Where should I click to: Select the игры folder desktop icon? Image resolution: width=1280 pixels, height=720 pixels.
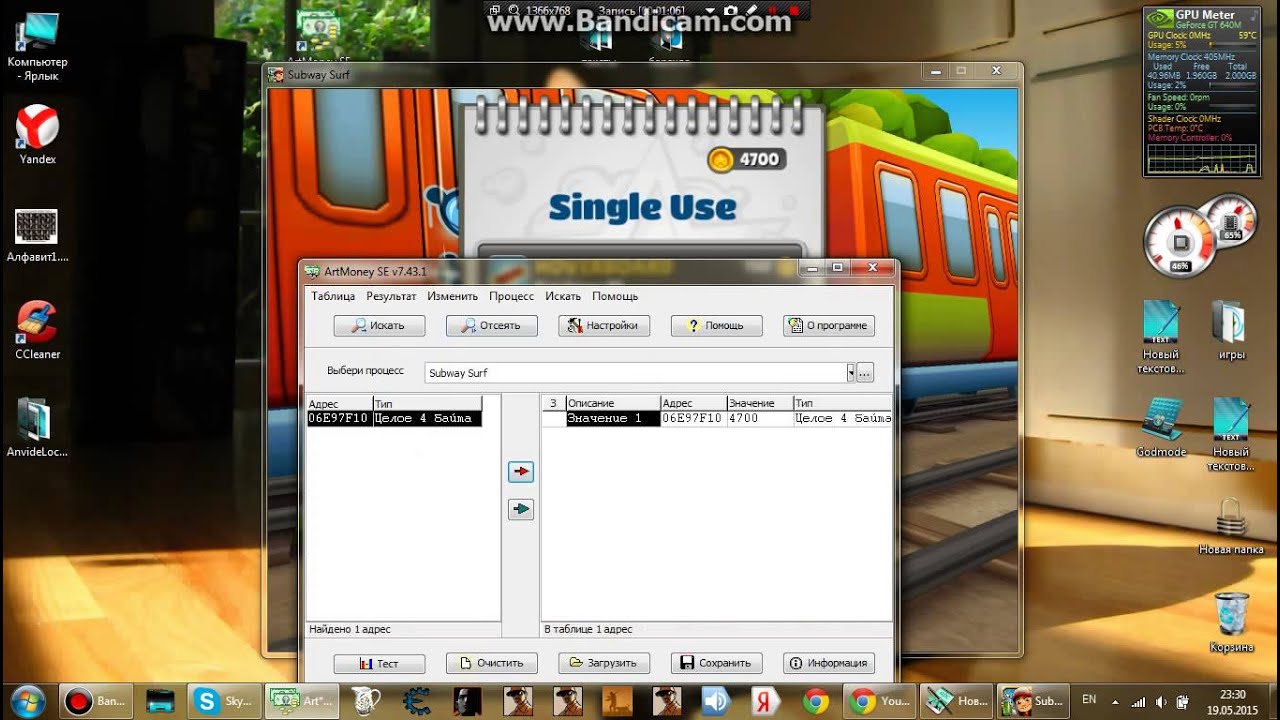pos(1231,330)
